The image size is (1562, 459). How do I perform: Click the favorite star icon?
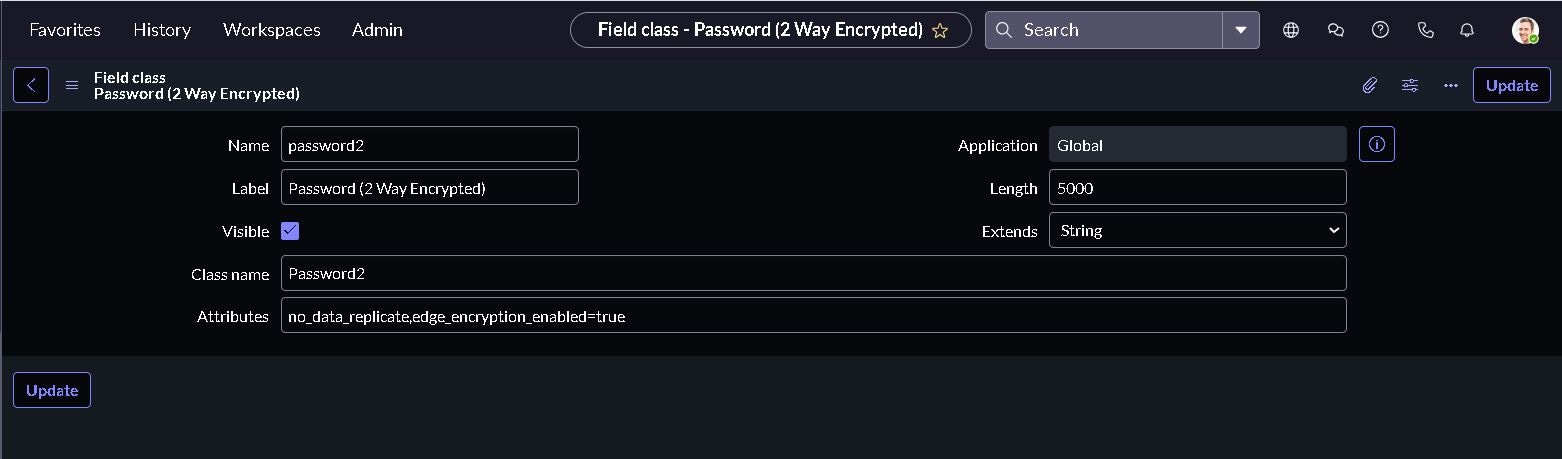[940, 30]
